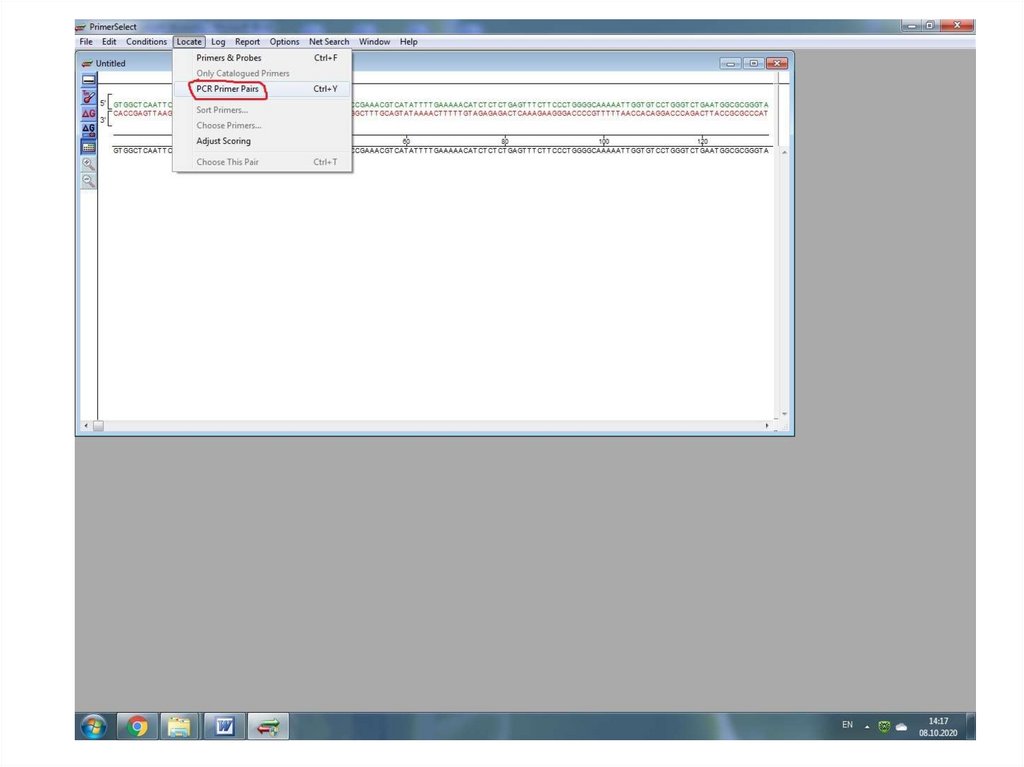
Task: Show hidden tray icons arrow
Action: [867, 726]
